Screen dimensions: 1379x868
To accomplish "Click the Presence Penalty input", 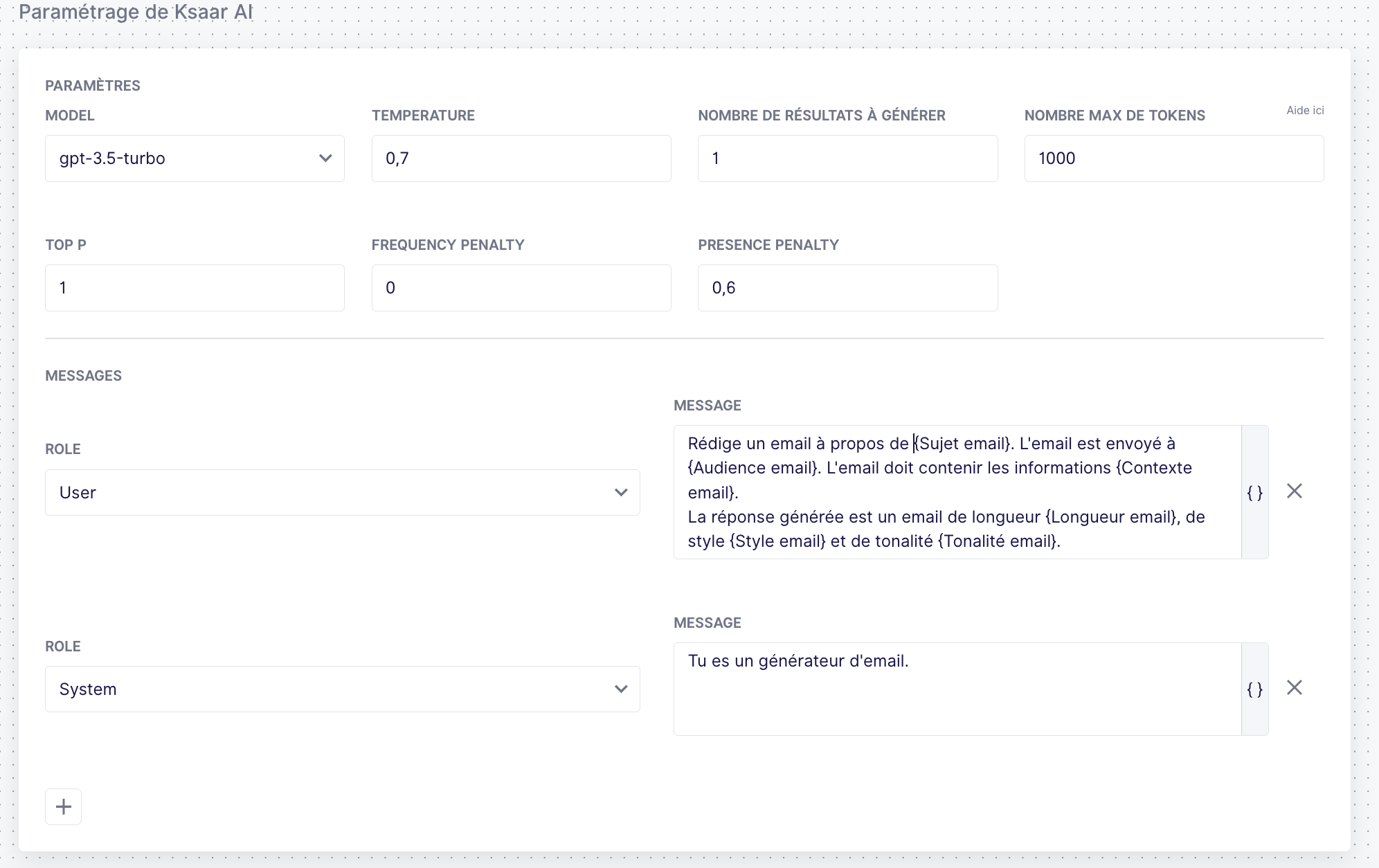I will click(x=847, y=288).
